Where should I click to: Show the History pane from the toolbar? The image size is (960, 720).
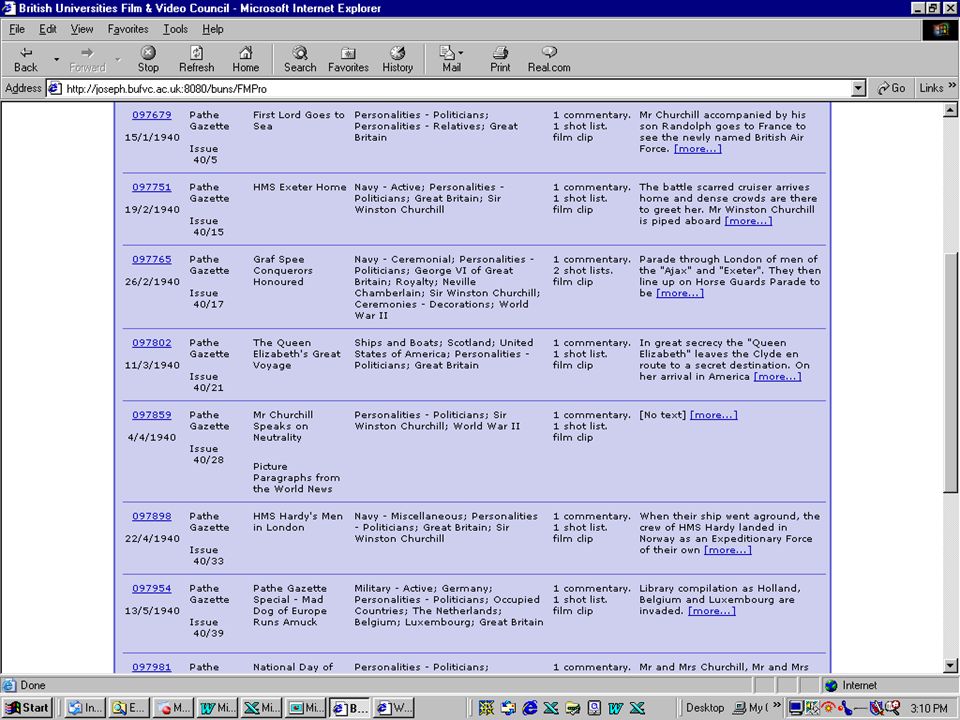(x=397, y=59)
